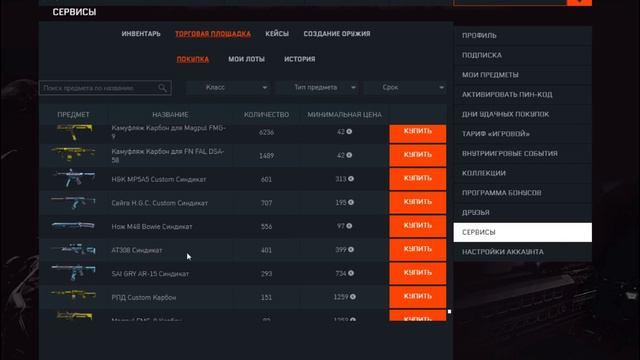
Task: Expand the Класс filter dropdown
Action: 228,87
